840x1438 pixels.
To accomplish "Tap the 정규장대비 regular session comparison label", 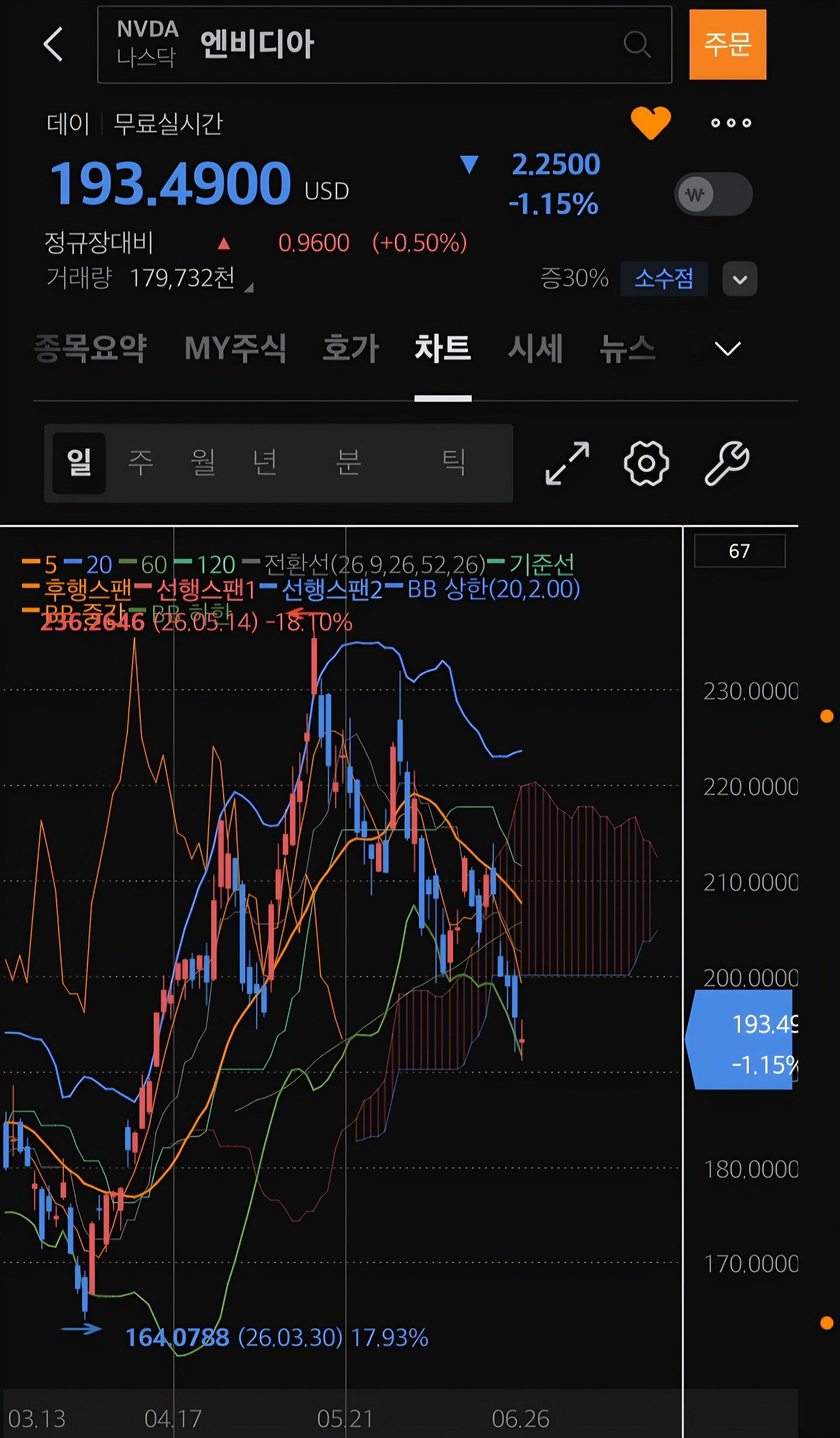I will pyautogui.click(x=99, y=243).
